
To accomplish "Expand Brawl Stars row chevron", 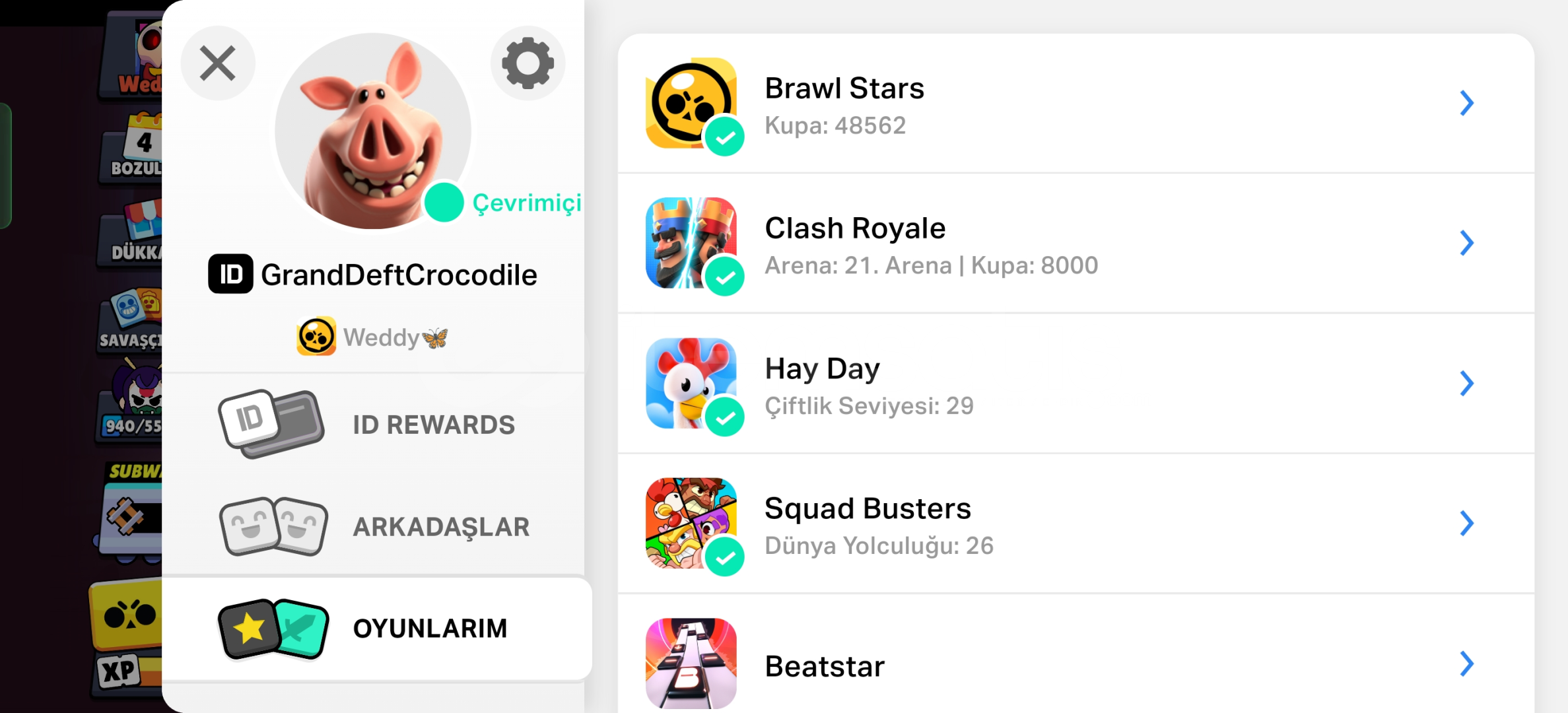I will [x=1466, y=103].
